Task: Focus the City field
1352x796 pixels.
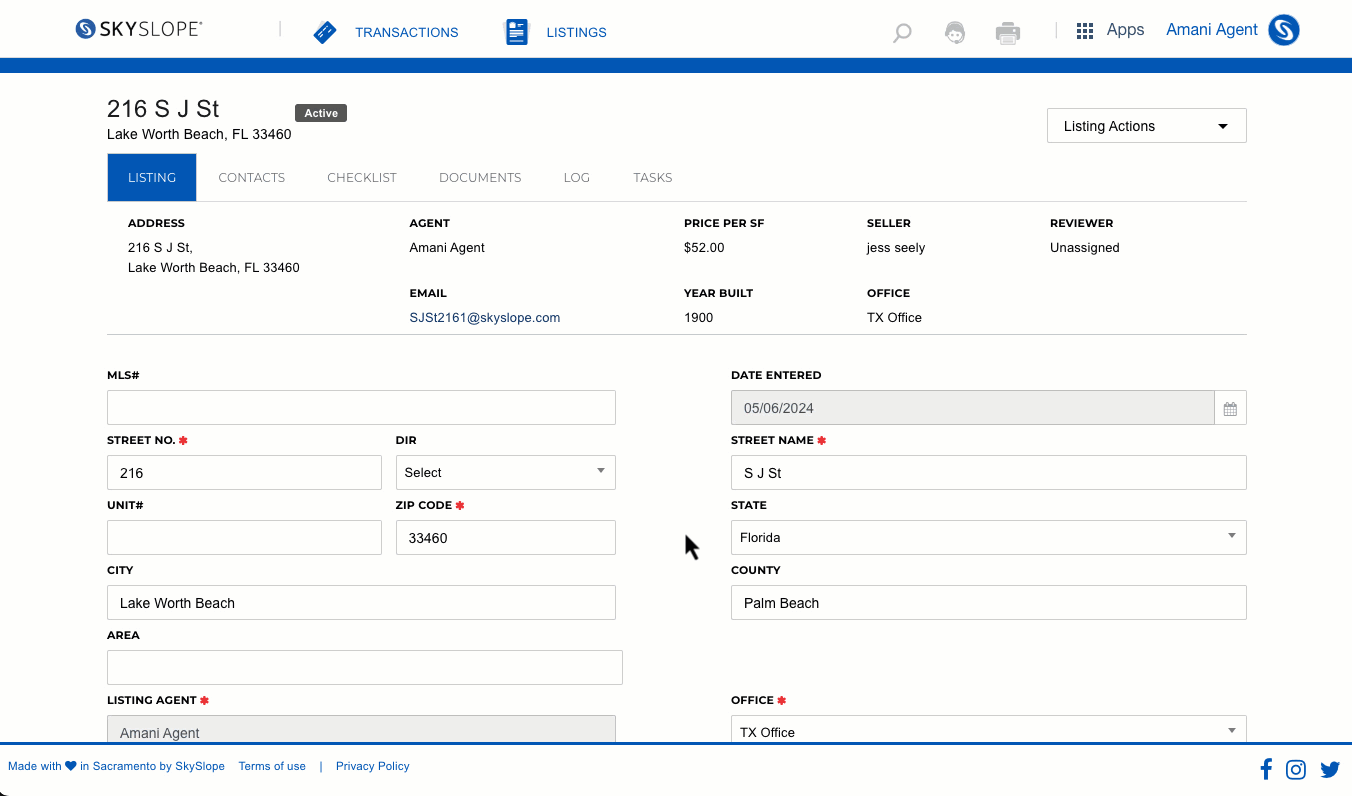Action: coord(361,602)
